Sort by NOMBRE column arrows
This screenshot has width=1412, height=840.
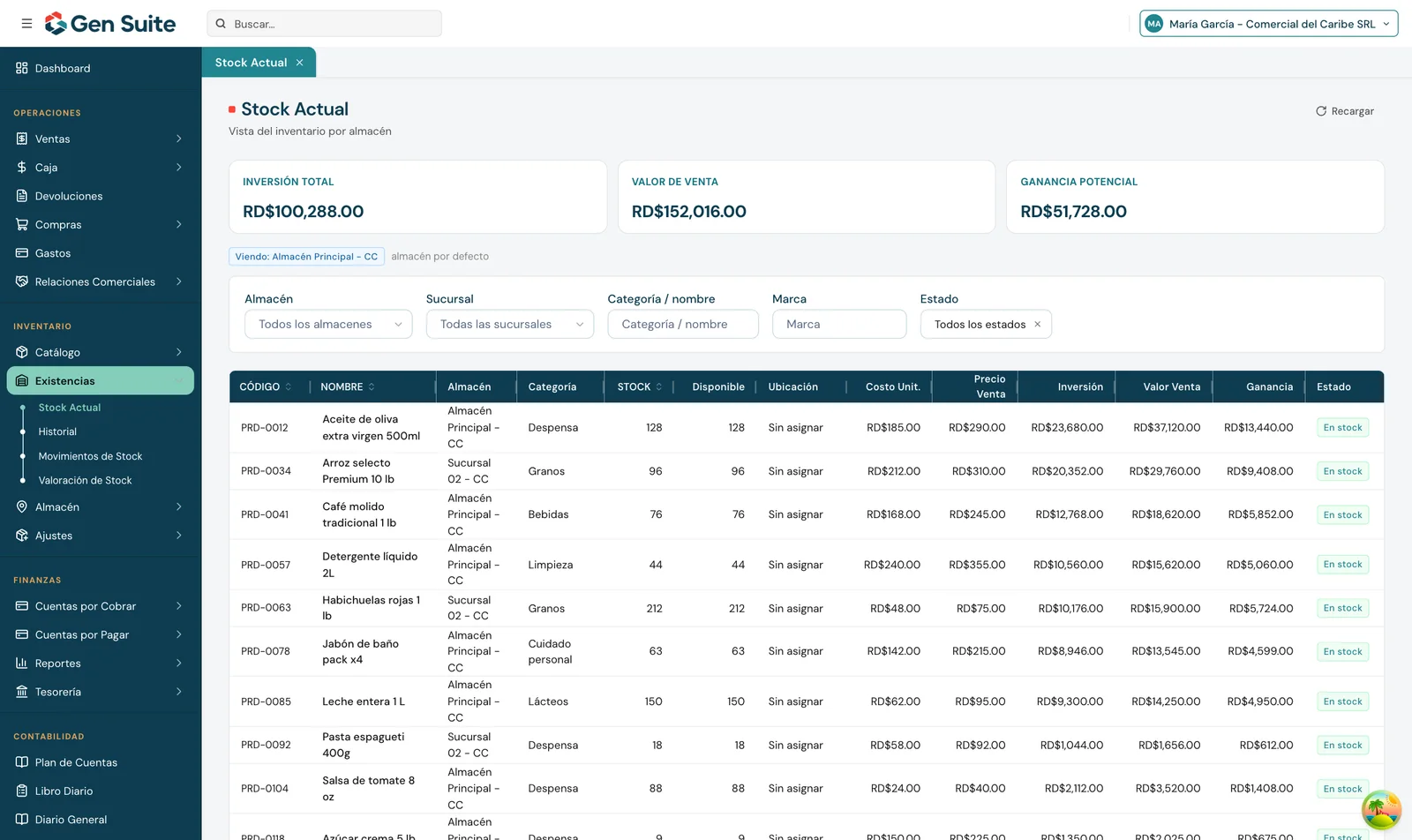(x=372, y=387)
